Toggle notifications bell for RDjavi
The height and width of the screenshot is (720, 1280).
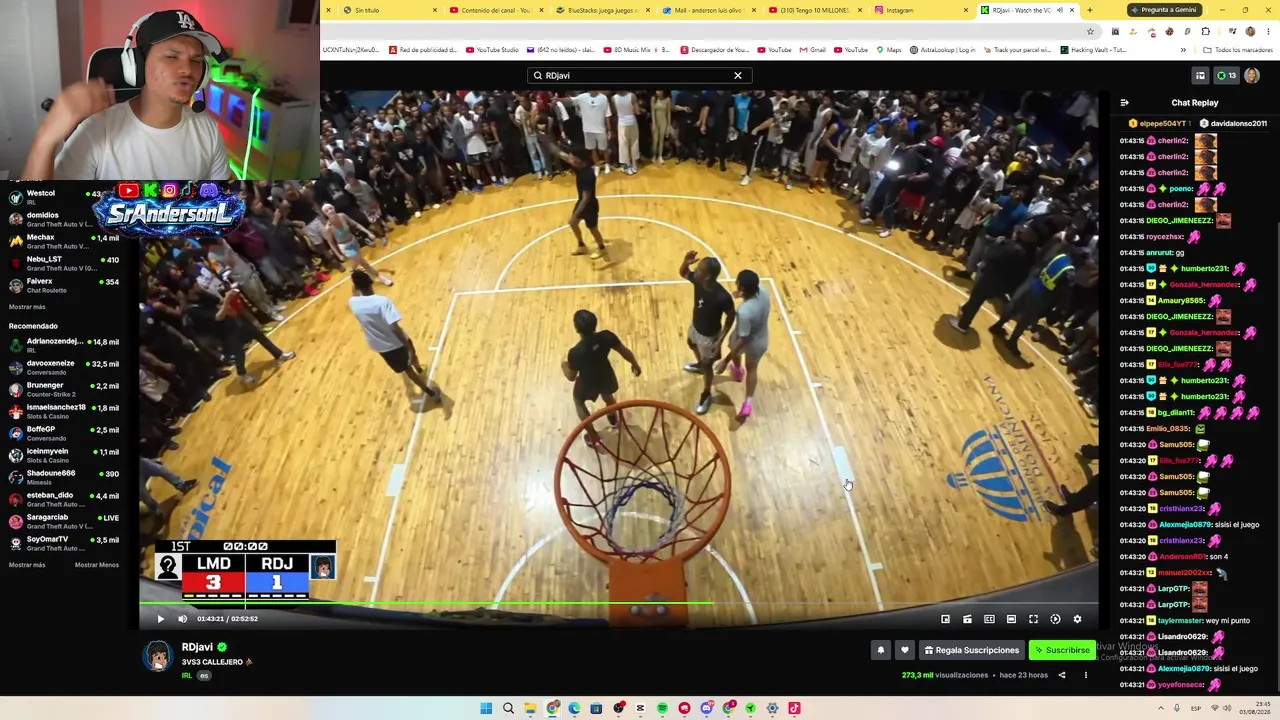click(x=881, y=650)
